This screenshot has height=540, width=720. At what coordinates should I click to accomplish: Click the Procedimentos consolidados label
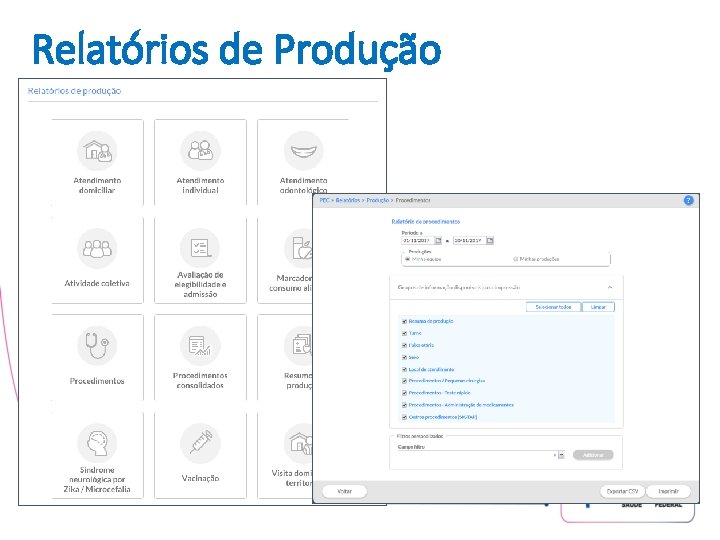(x=200, y=381)
